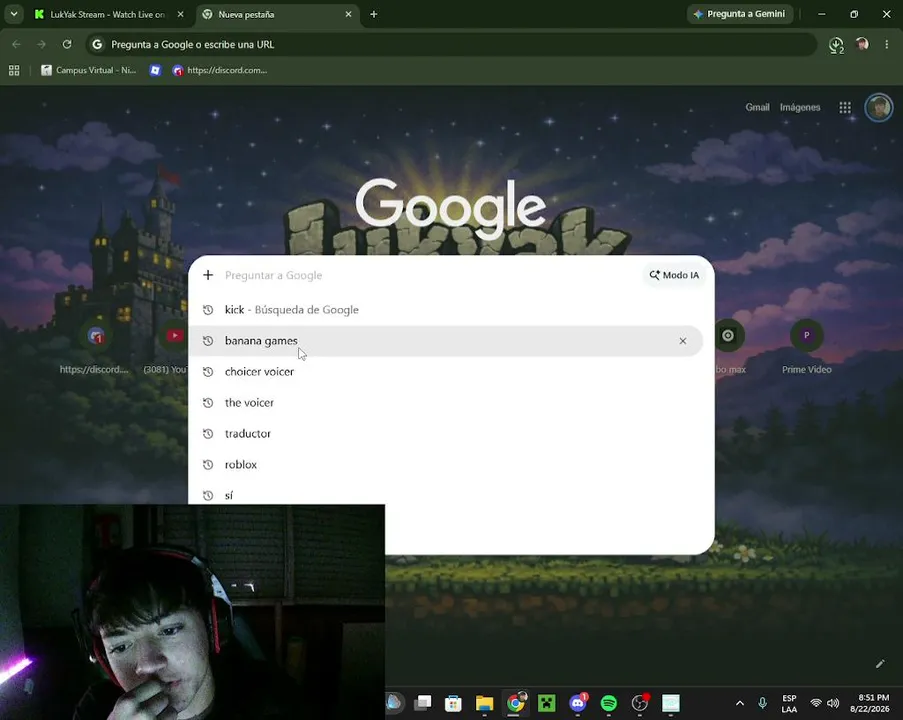Open Spotify from the taskbar

click(609, 703)
